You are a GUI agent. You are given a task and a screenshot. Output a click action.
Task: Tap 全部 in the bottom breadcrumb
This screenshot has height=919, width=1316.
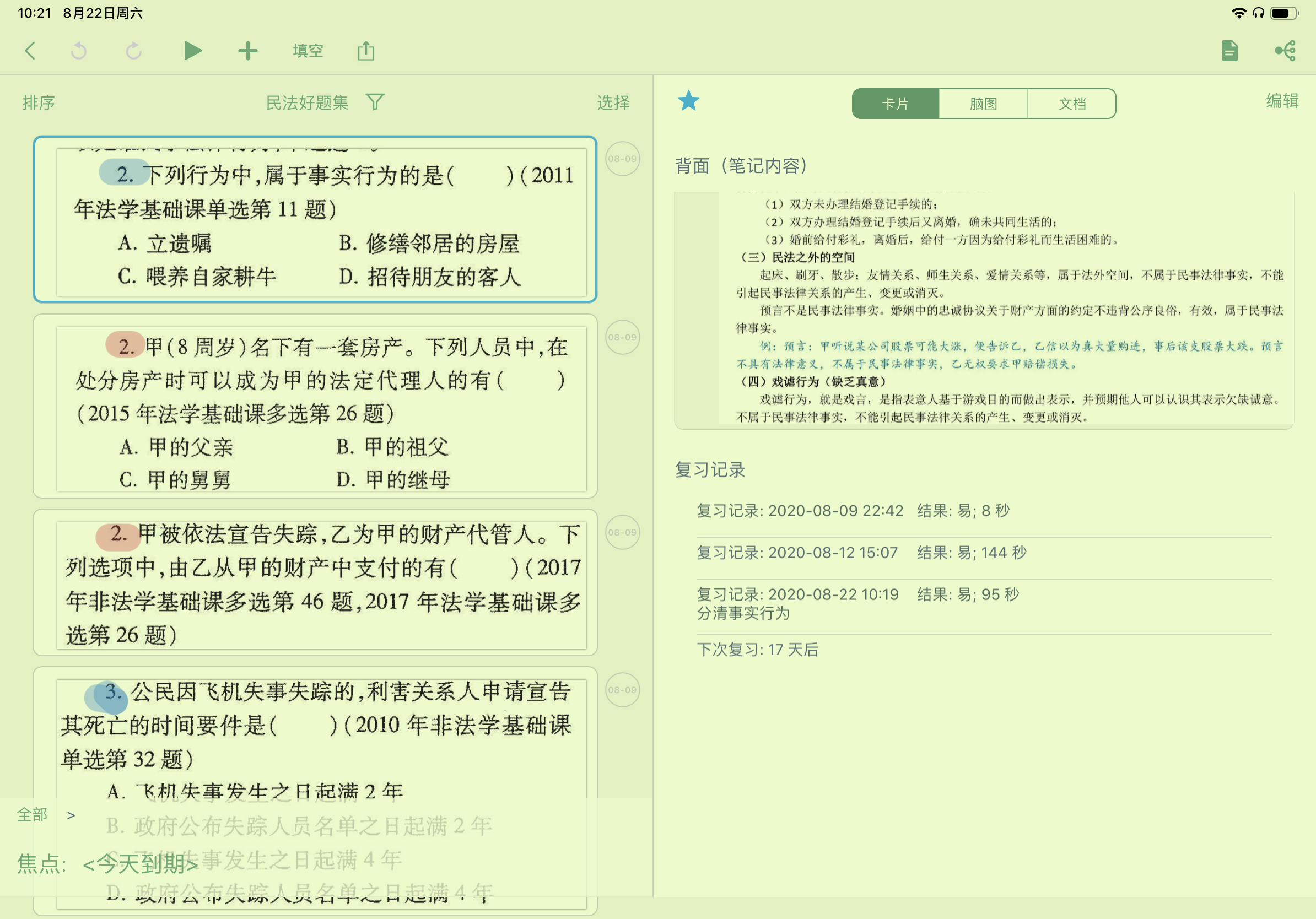[32, 815]
